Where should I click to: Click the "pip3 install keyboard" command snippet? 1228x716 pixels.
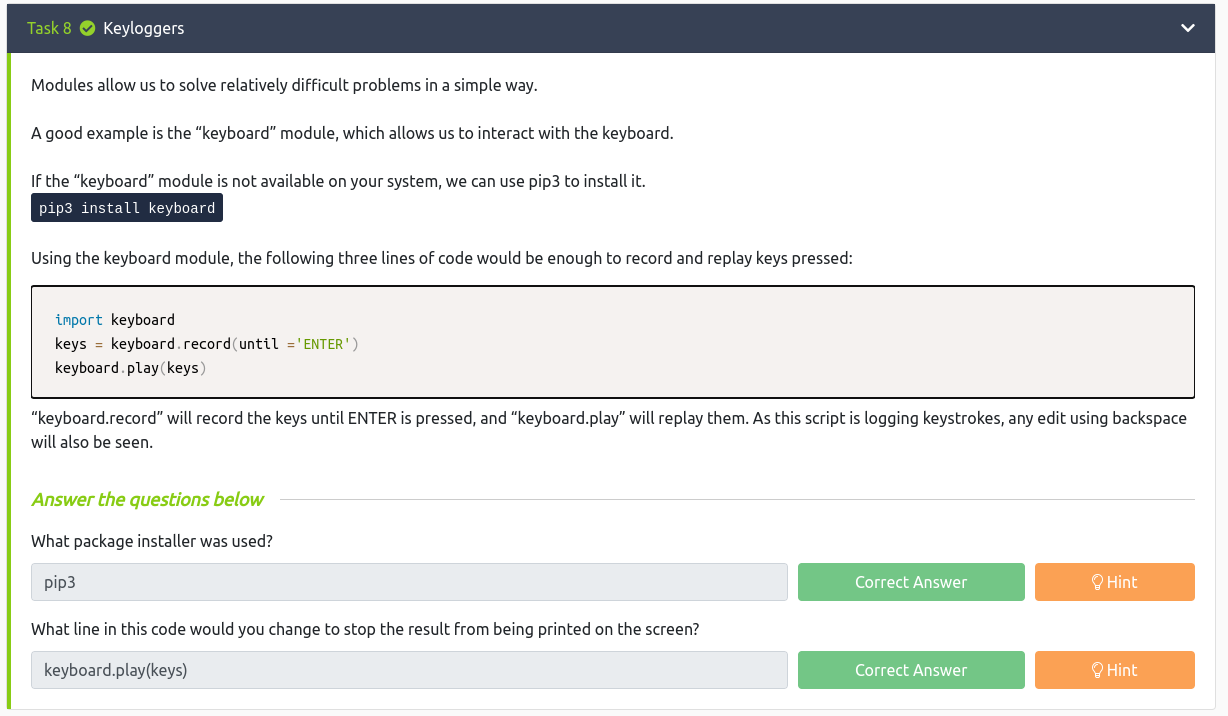(127, 208)
